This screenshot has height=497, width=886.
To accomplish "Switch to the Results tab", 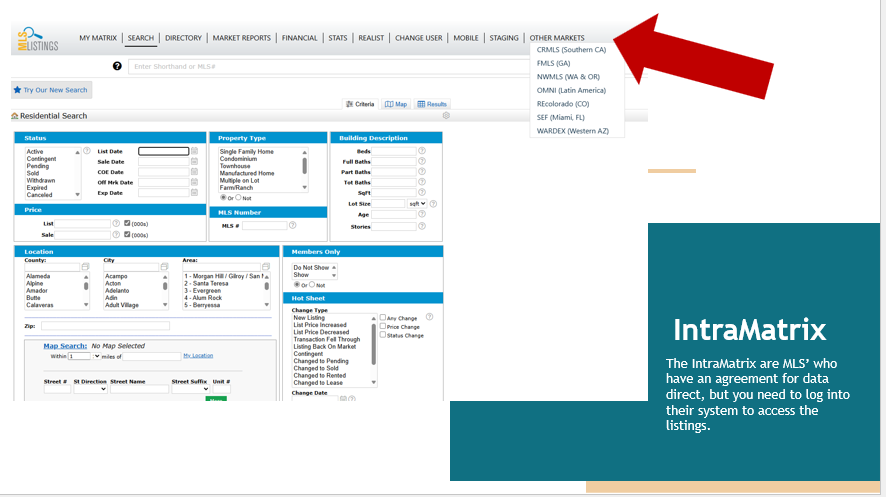I will [x=432, y=104].
